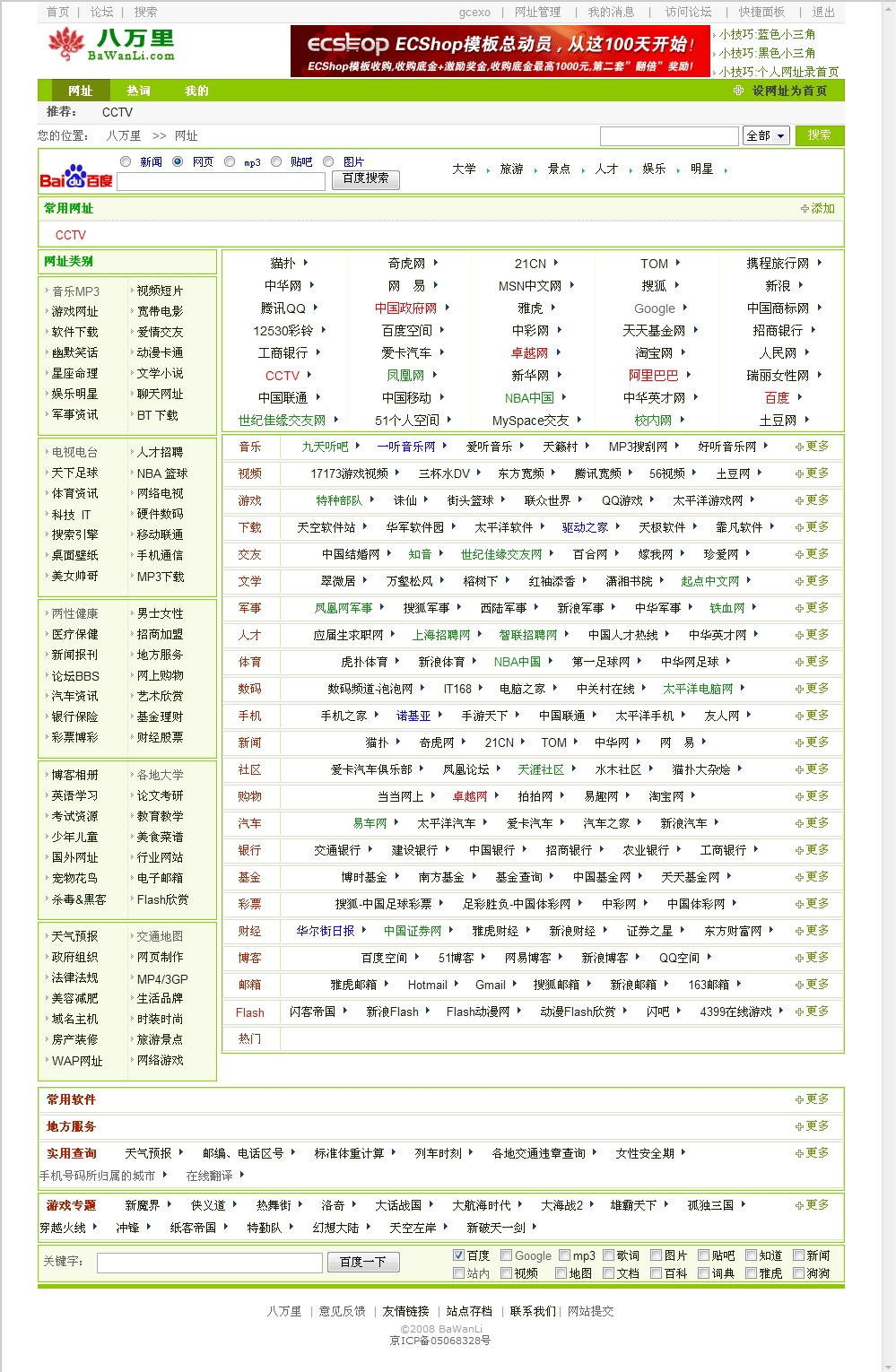This screenshot has height=1372, width=896.
Task: Expand the arrow next to 携程旅行网
Action: tap(820, 263)
